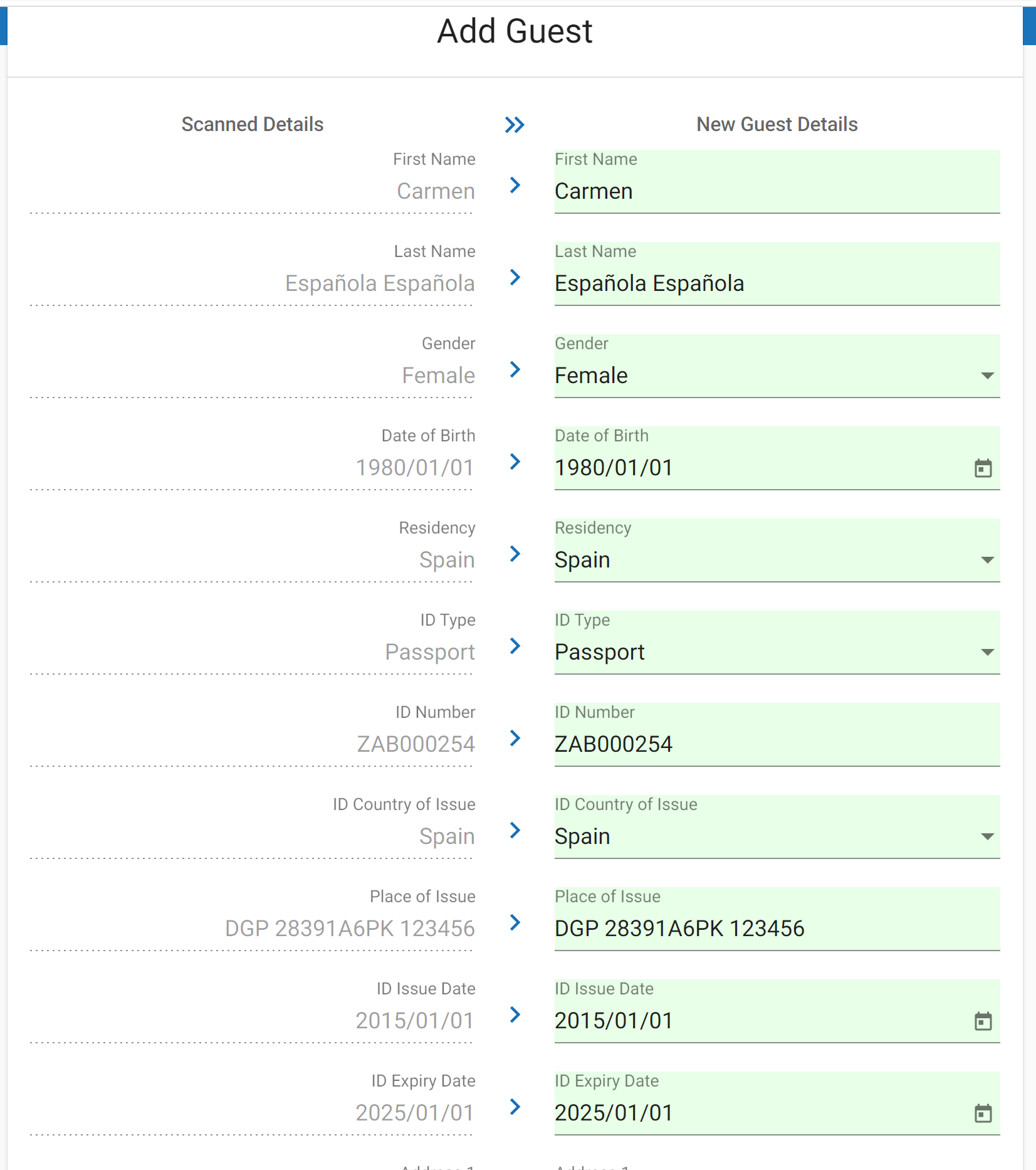This screenshot has height=1170, width=1036.
Task: Click the copy arrow beside ID Country of Issue
Action: (515, 831)
